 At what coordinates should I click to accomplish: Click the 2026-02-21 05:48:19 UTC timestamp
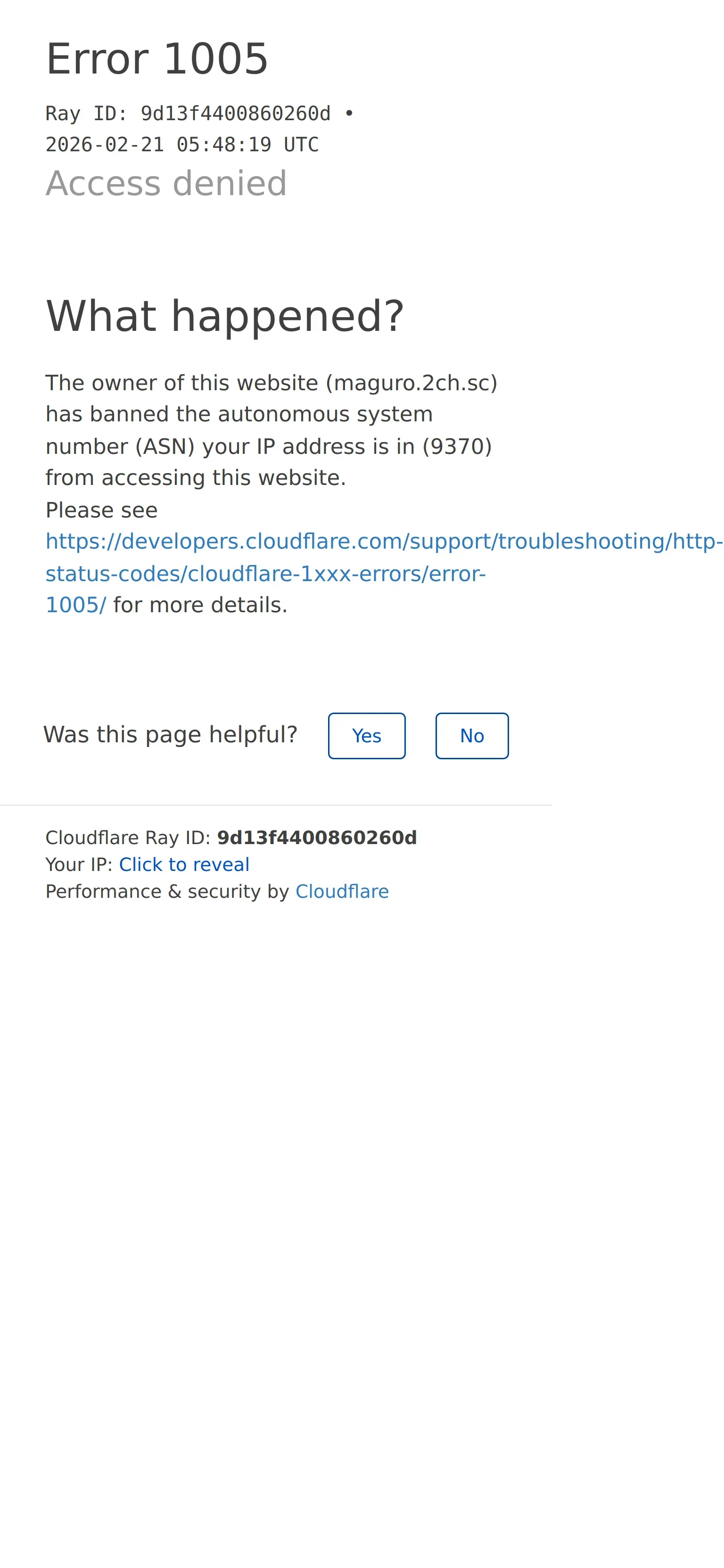pyautogui.click(x=182, y=145)
